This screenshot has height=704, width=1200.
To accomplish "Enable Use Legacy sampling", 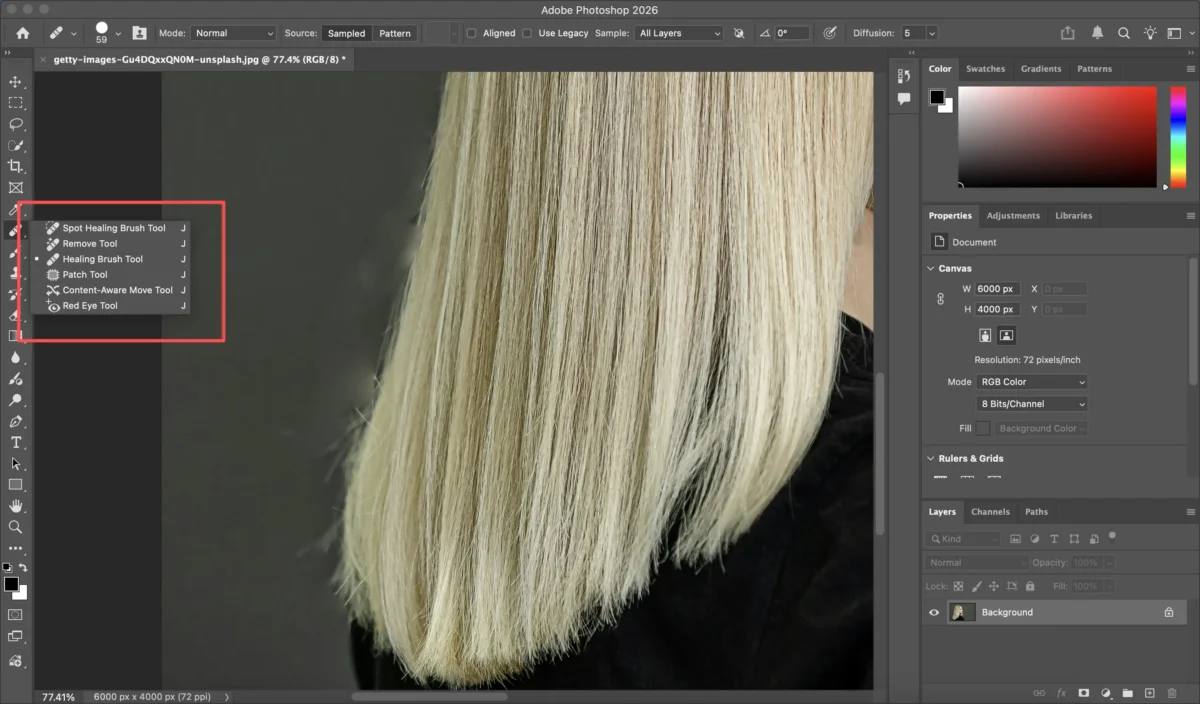I will tap(529, 33).
